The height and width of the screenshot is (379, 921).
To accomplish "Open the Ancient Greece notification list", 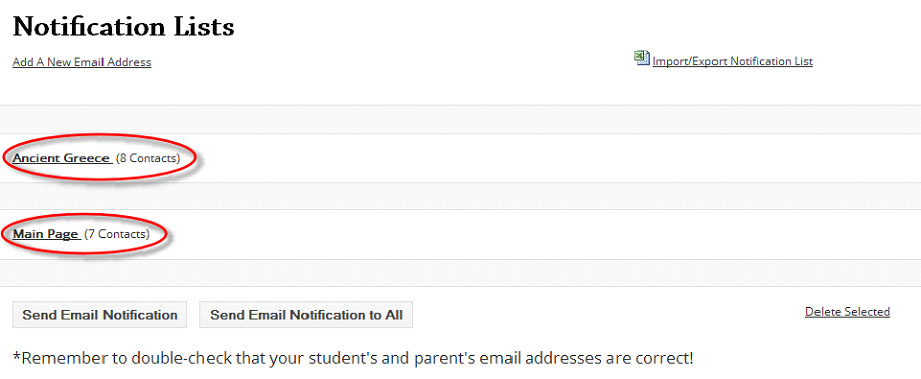I will point(62,158).
